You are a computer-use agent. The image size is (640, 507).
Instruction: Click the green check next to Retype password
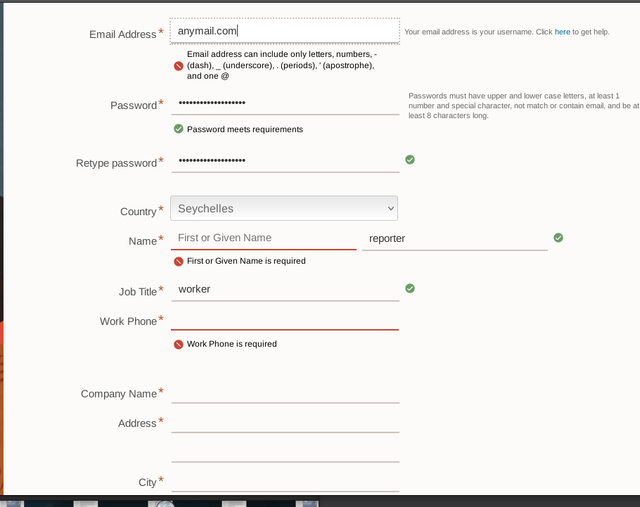410,160
